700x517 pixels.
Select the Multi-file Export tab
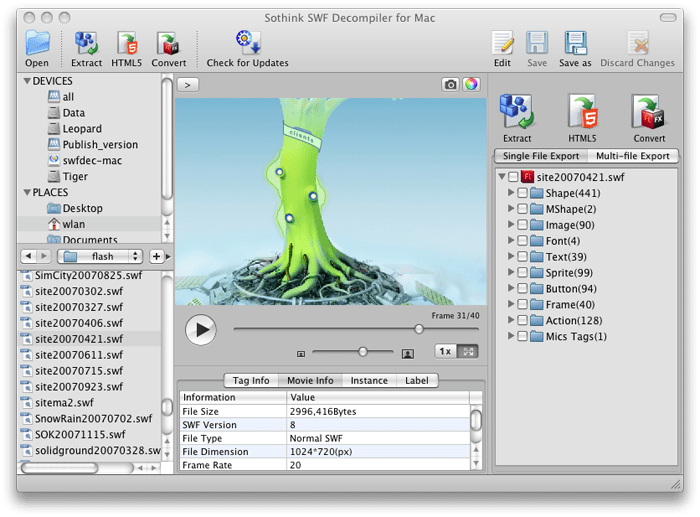coord(633,156)
